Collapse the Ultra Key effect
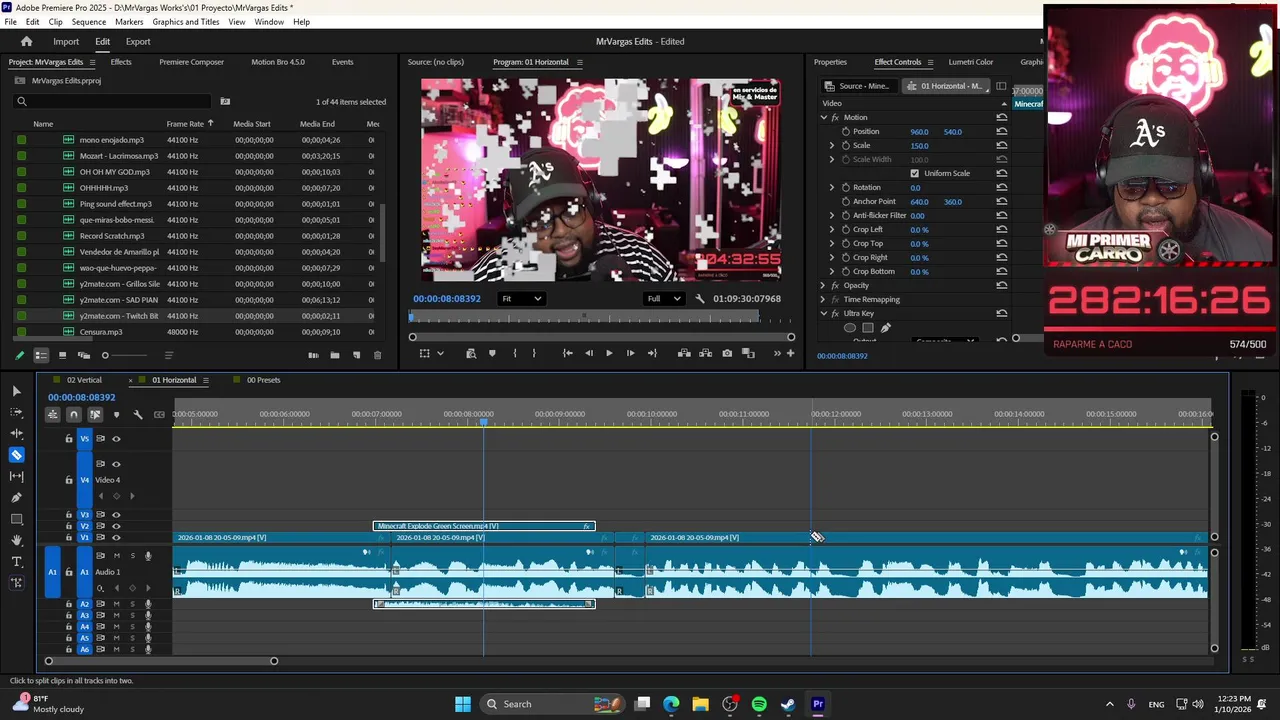This screenshot has width=1280, height=720. tap(824, 314)
